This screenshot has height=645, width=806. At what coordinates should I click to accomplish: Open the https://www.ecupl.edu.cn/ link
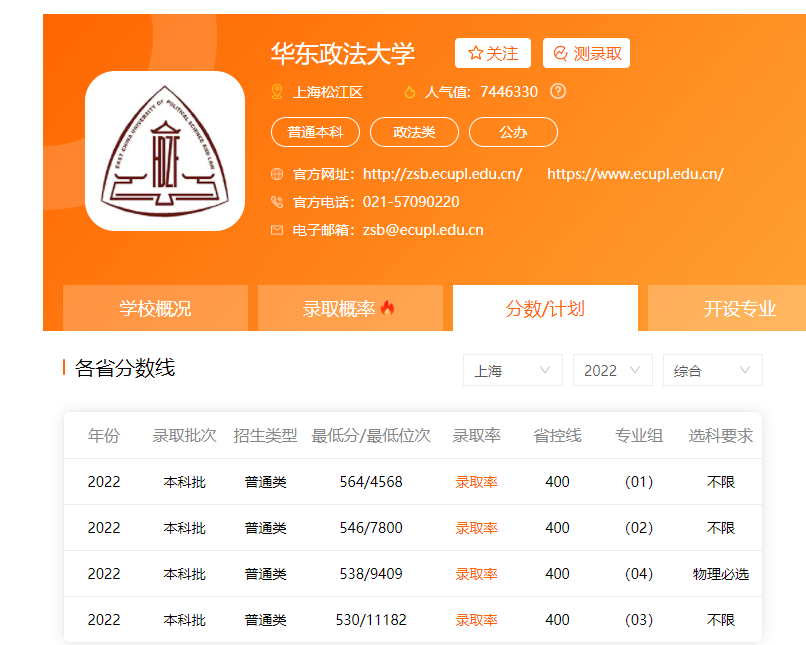(x=635, y=174)
